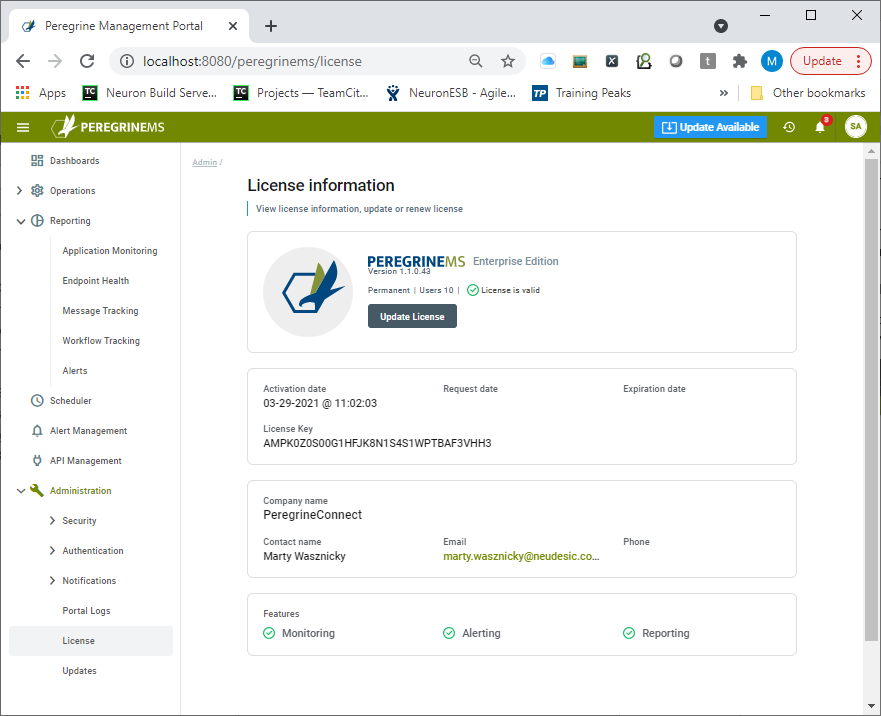
Task: Click the 'License is valid' status text
Action: coord(510,290)
